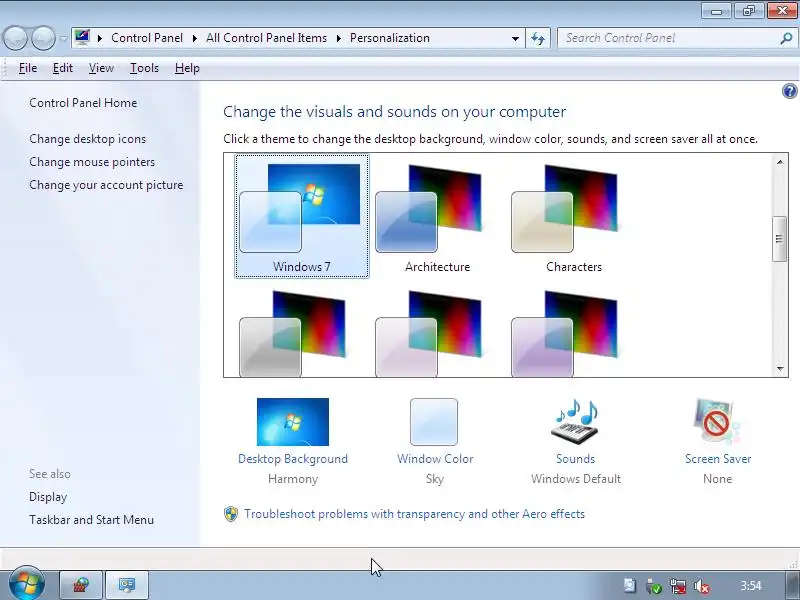
Task: Click the theme list scroll up arrow
Action: tap(780, 162)
